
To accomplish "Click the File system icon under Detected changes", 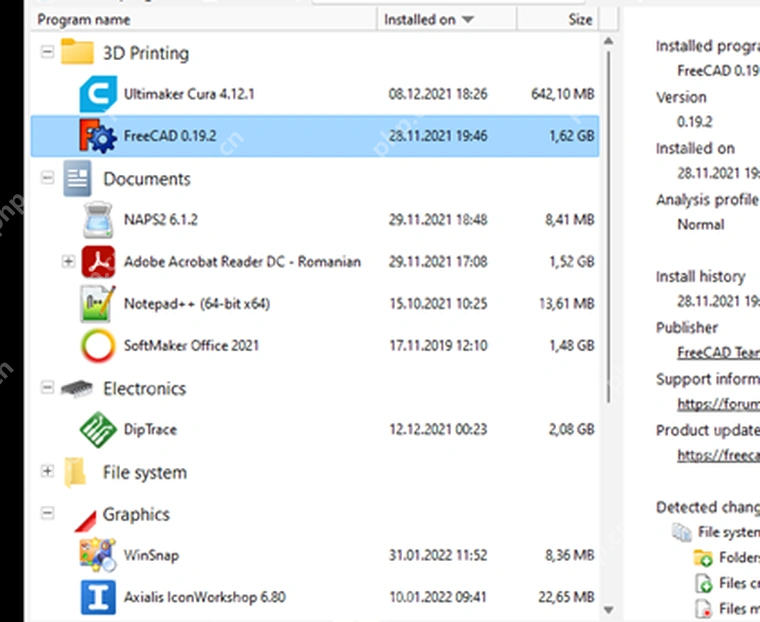I will pos(682,532).
